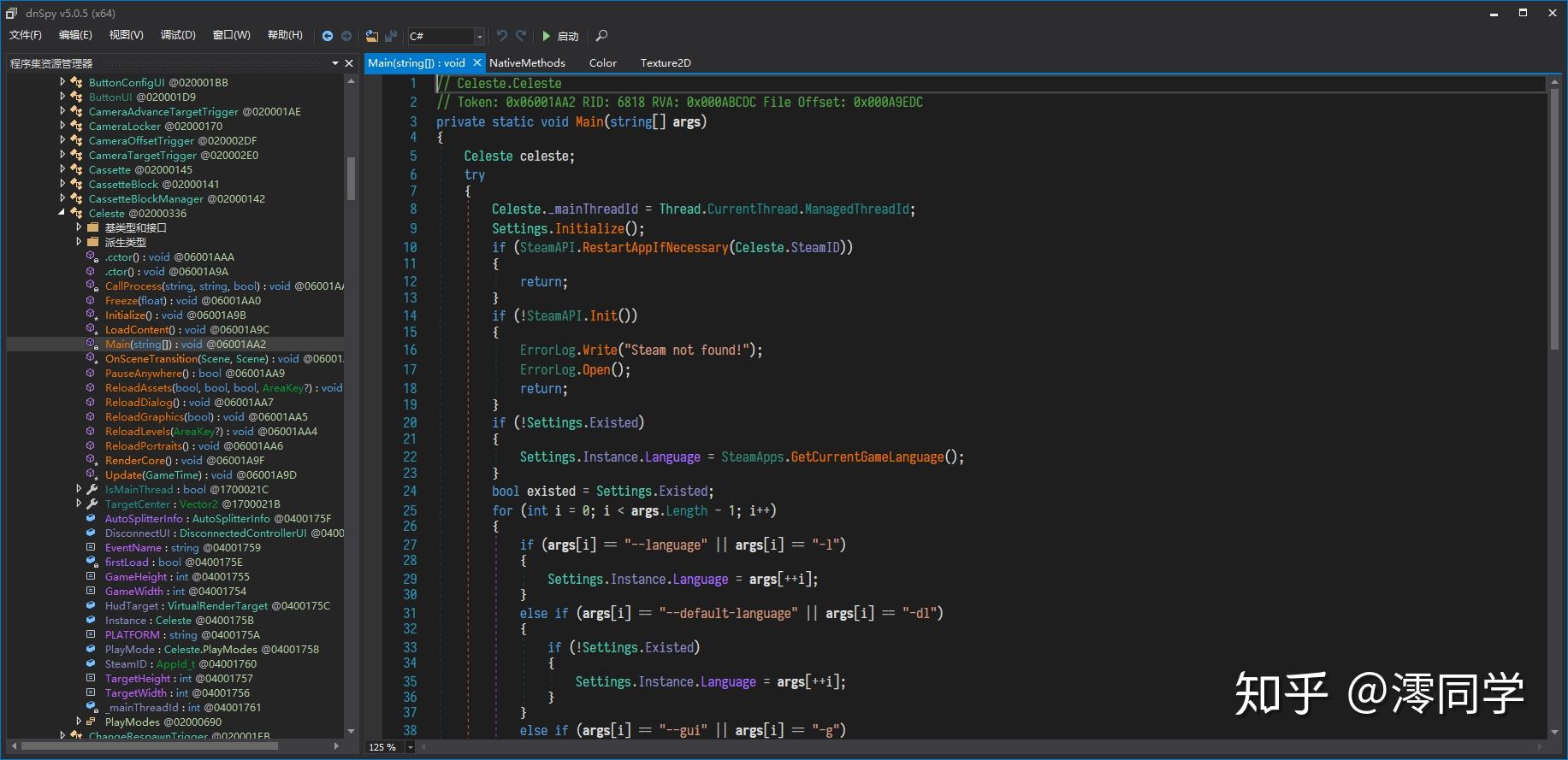Open the 调试(D) menu
Viewport: 1568px width, 760px height.
tap(178, 35)
